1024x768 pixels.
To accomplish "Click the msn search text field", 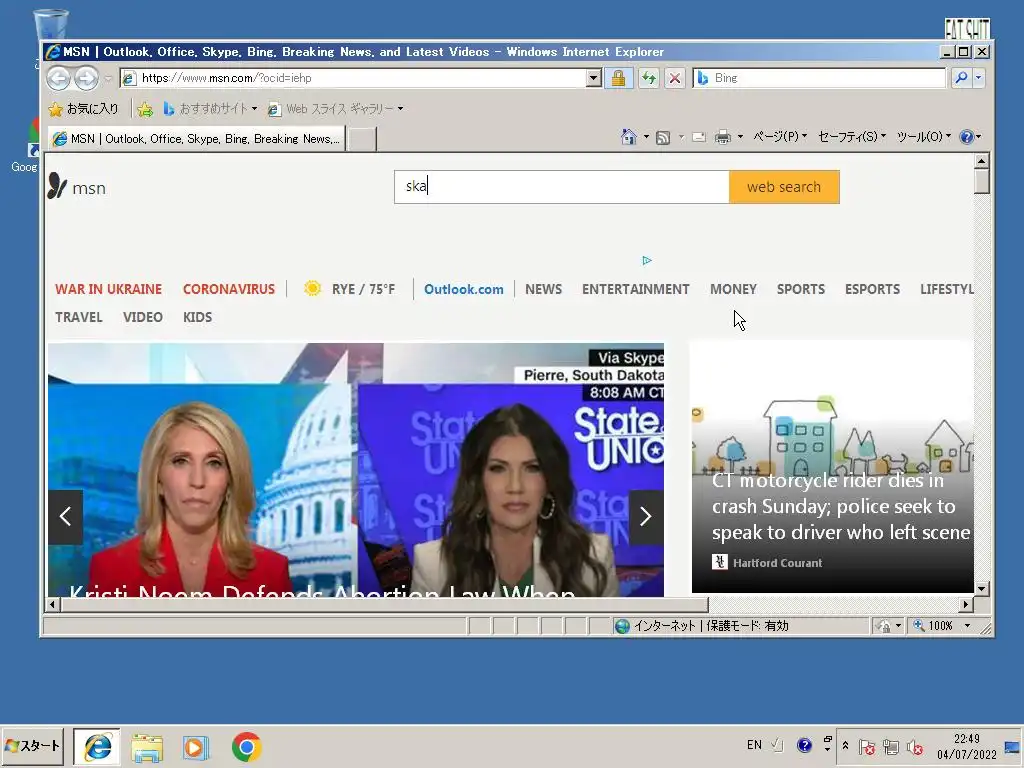I will coord(562,187).
